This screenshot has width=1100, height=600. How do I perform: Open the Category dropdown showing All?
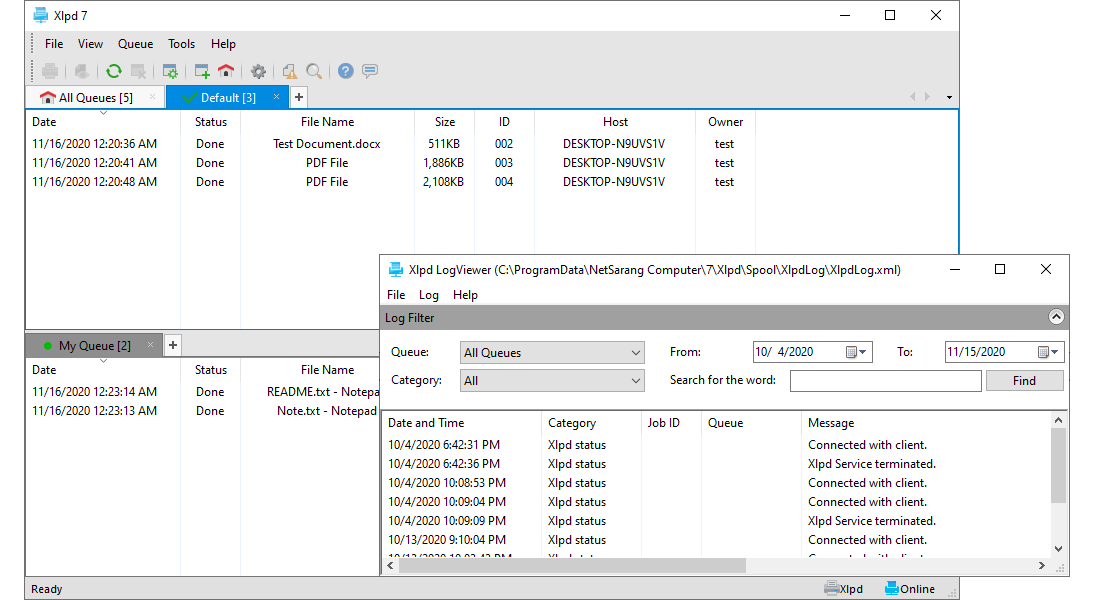coord(552,380)
